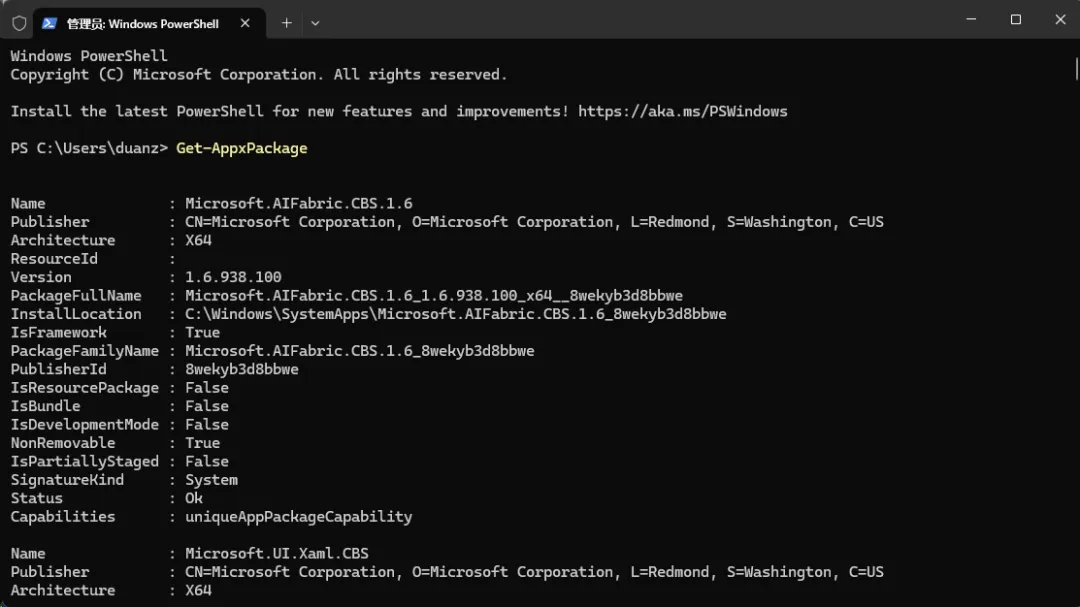Click the PS C:\Users\duanz> prompt
The width and height of the screenshot is (1080, 607).
[x=89, y=148]
